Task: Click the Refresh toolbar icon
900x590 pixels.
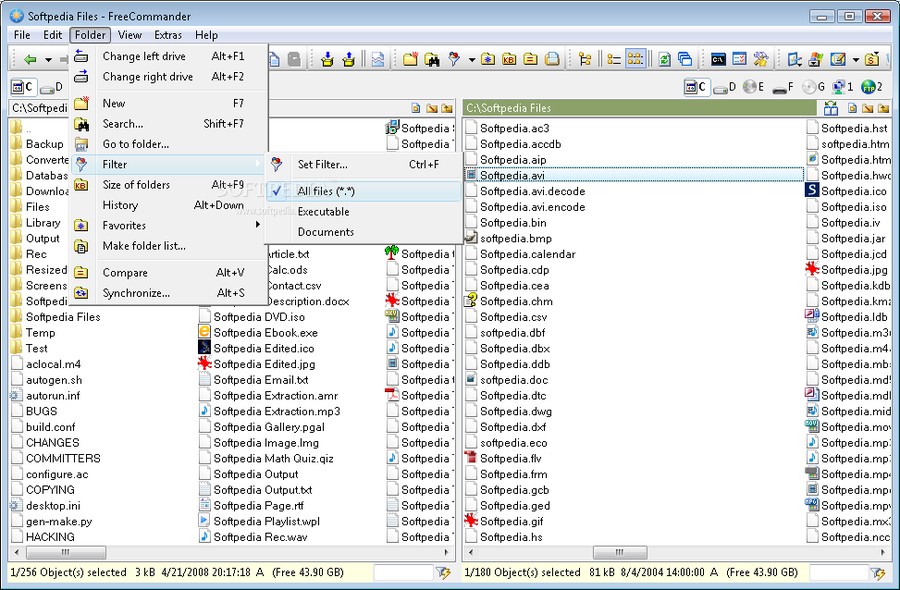Action: pyautogui.click(x=665, y=59)
